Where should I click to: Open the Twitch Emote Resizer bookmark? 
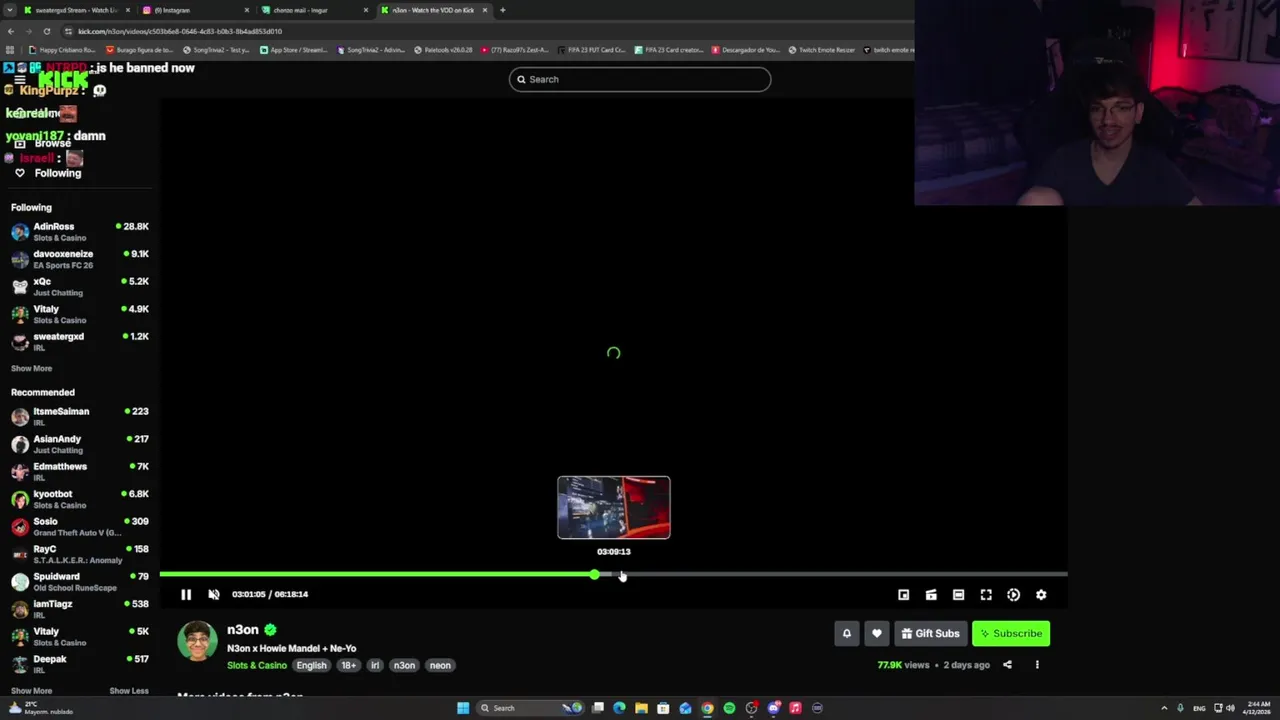point(820,50)
